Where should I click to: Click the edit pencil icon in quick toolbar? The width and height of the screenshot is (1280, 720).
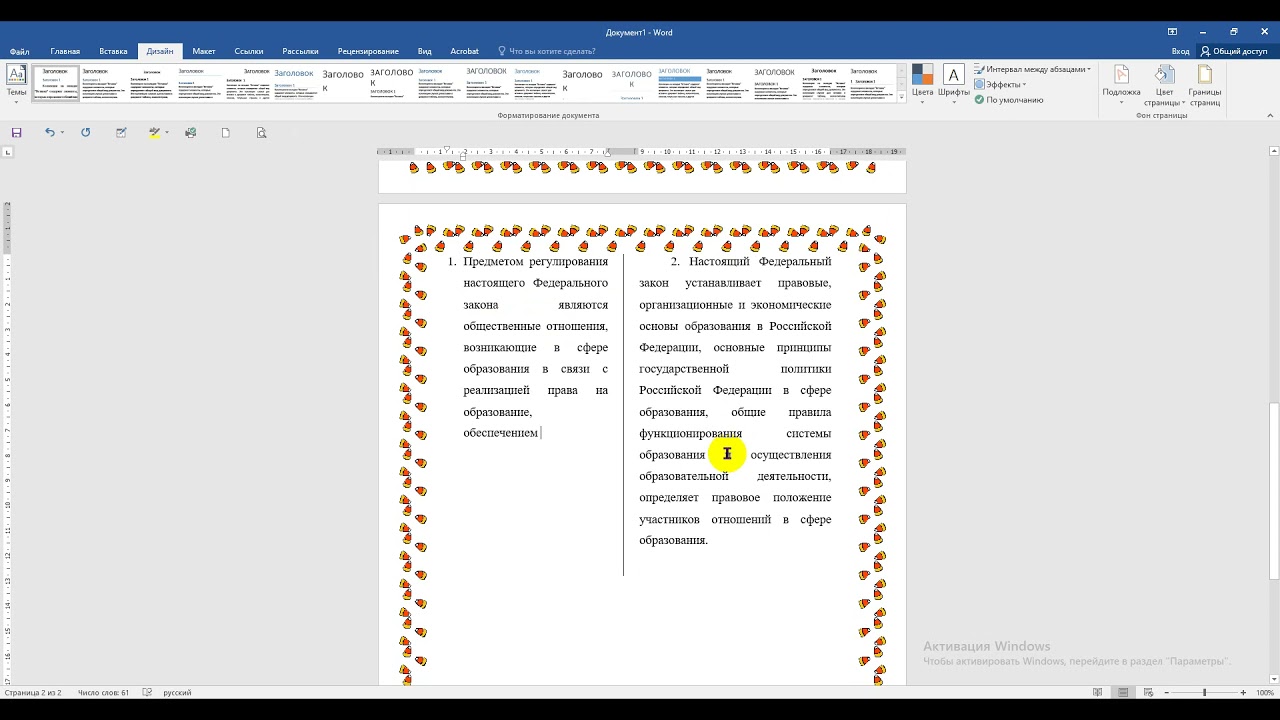[x=121, y=132]
